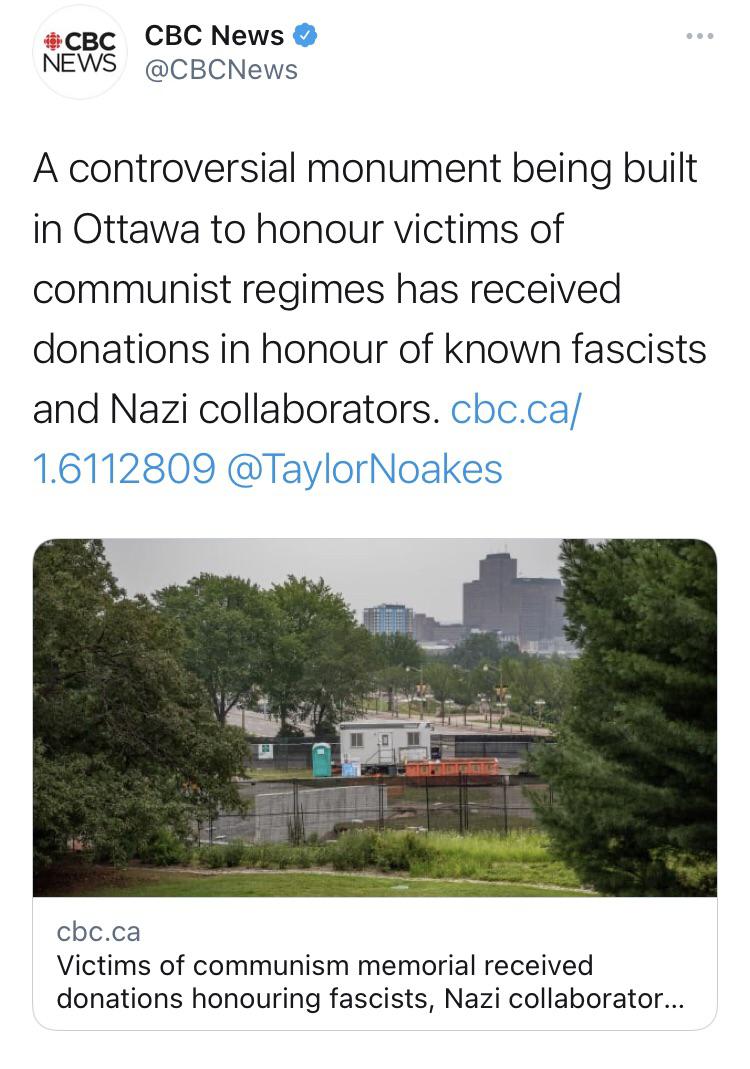Image resolution: width=750 pixels, height=1069 pixels.
Task: Click the CBC News display name
Action: (214, 36)
